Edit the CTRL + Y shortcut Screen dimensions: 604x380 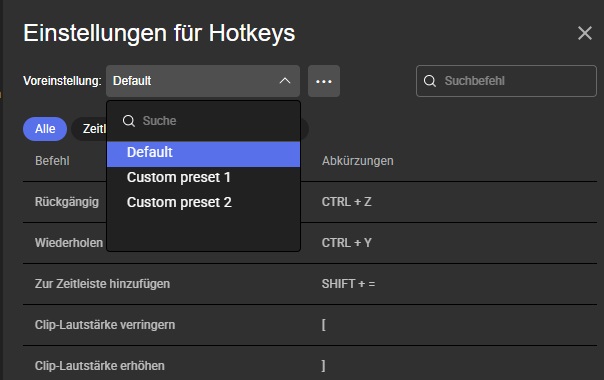coord(346,243)
